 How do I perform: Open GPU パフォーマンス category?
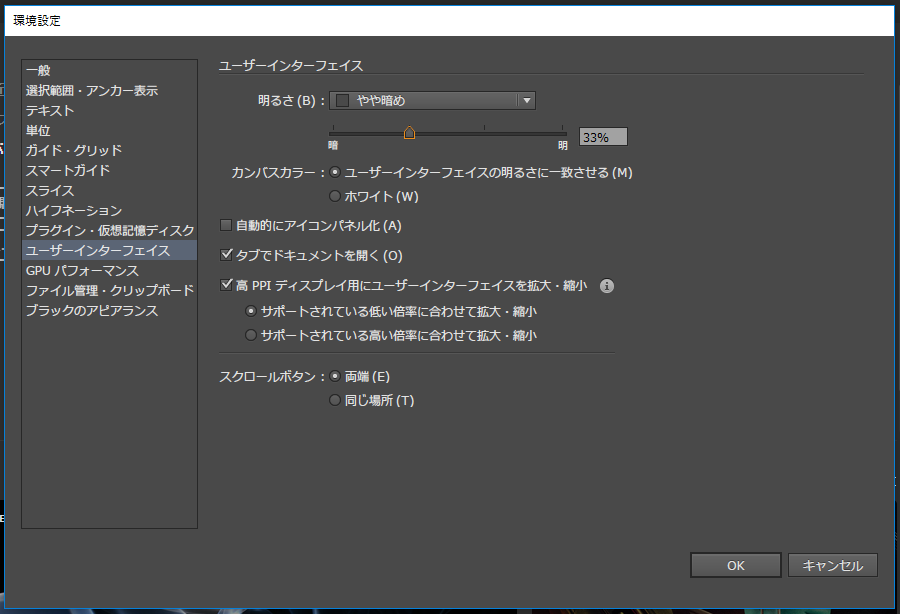pos(109,270)
